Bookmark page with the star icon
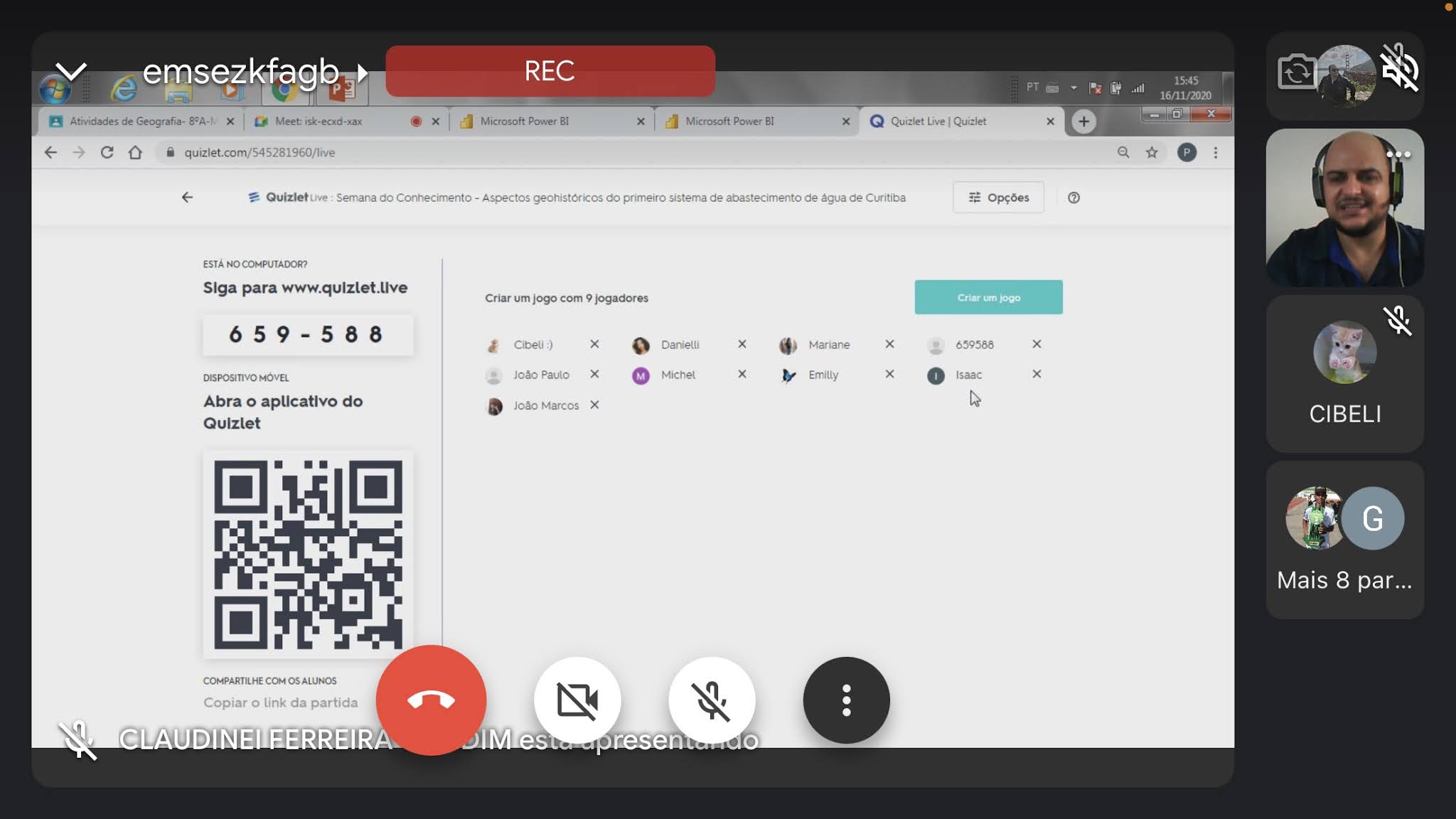Screen dimensions: 1456x819 pyautogui.click(x=1152, y=152)
